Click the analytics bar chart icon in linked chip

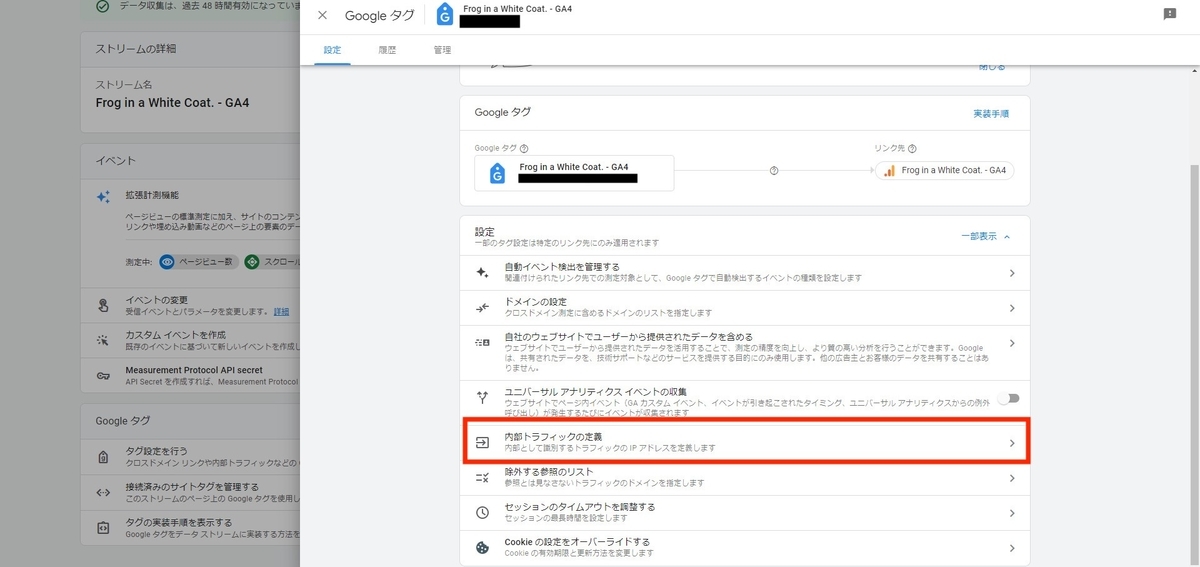click(889, 171)
